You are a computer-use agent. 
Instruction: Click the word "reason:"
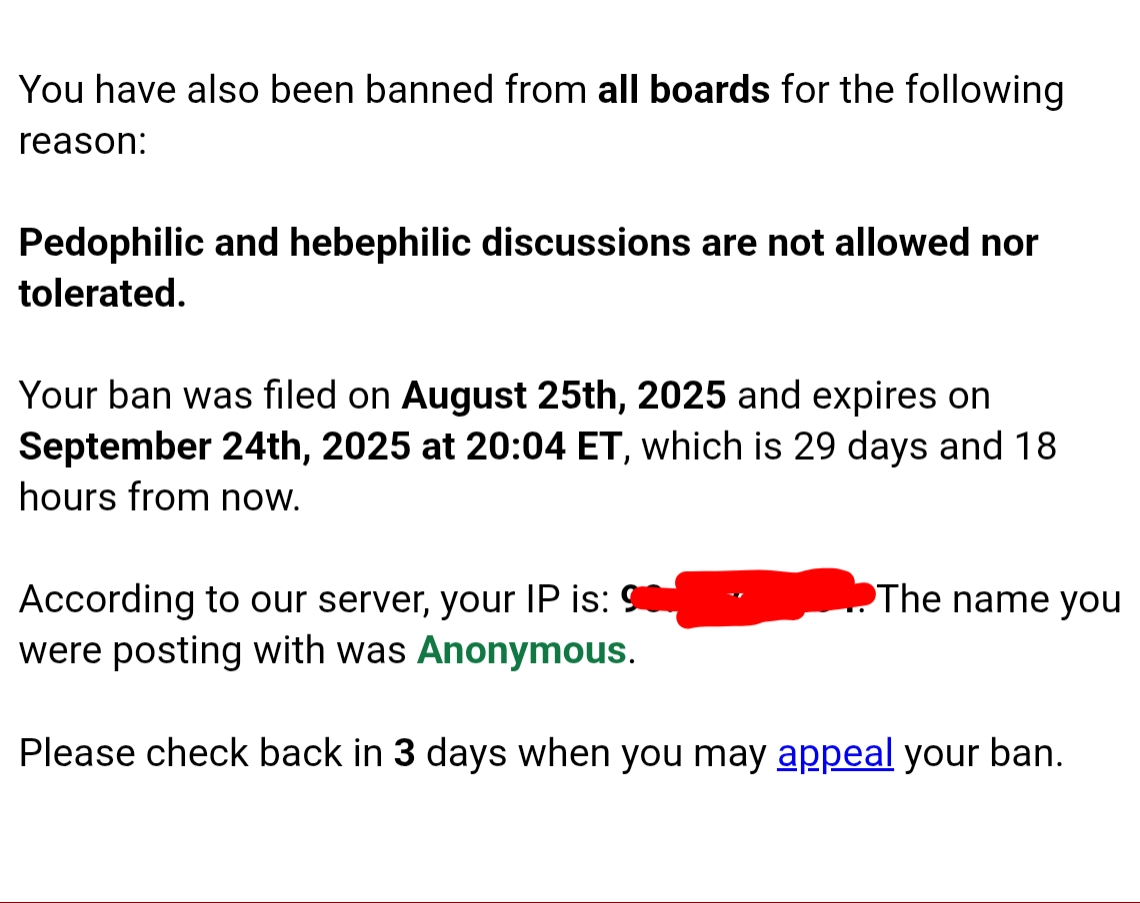(x=83, y=141)
